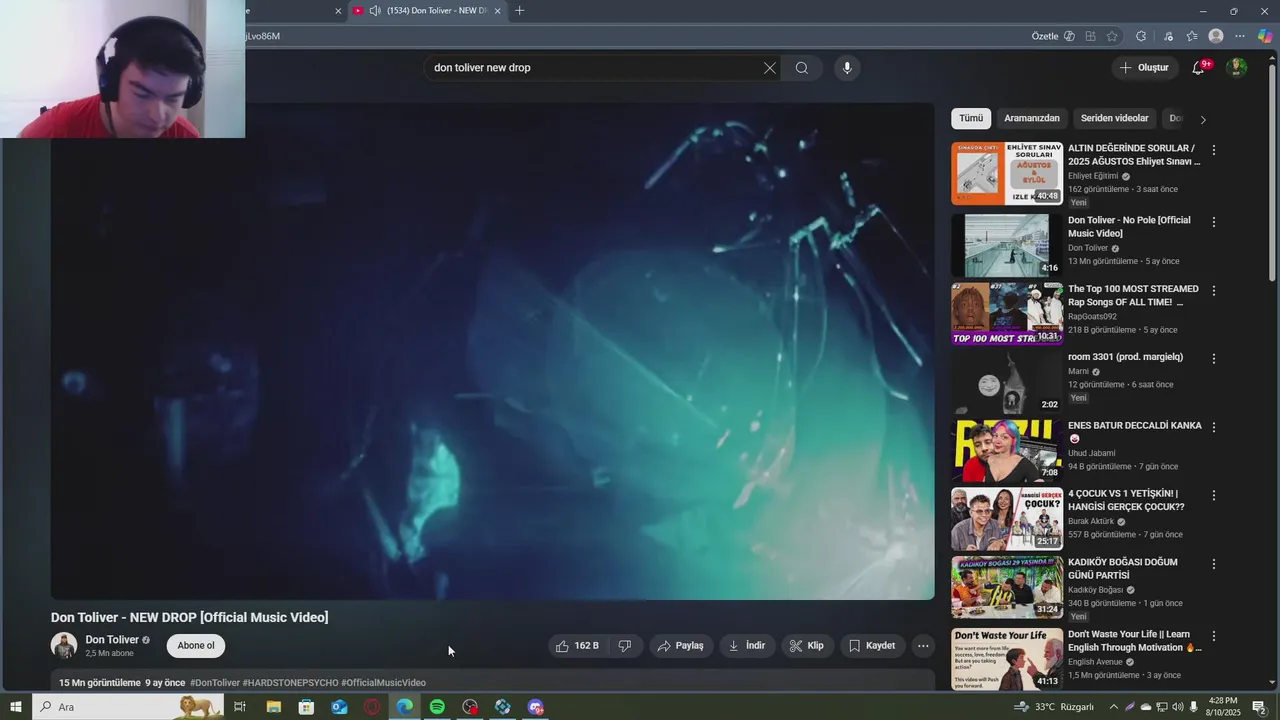
Task: Open Top 100 Most Streamed thumbnail
Action: [1006, 313]
